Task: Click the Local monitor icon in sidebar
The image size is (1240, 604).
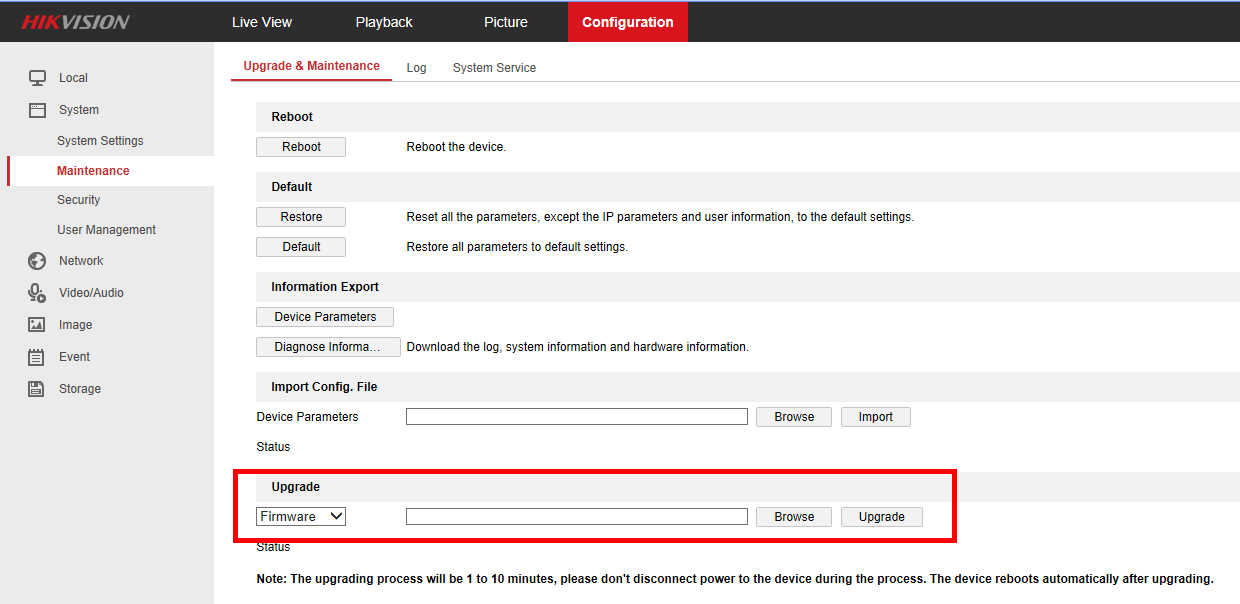Action: (x=37, y=78)
